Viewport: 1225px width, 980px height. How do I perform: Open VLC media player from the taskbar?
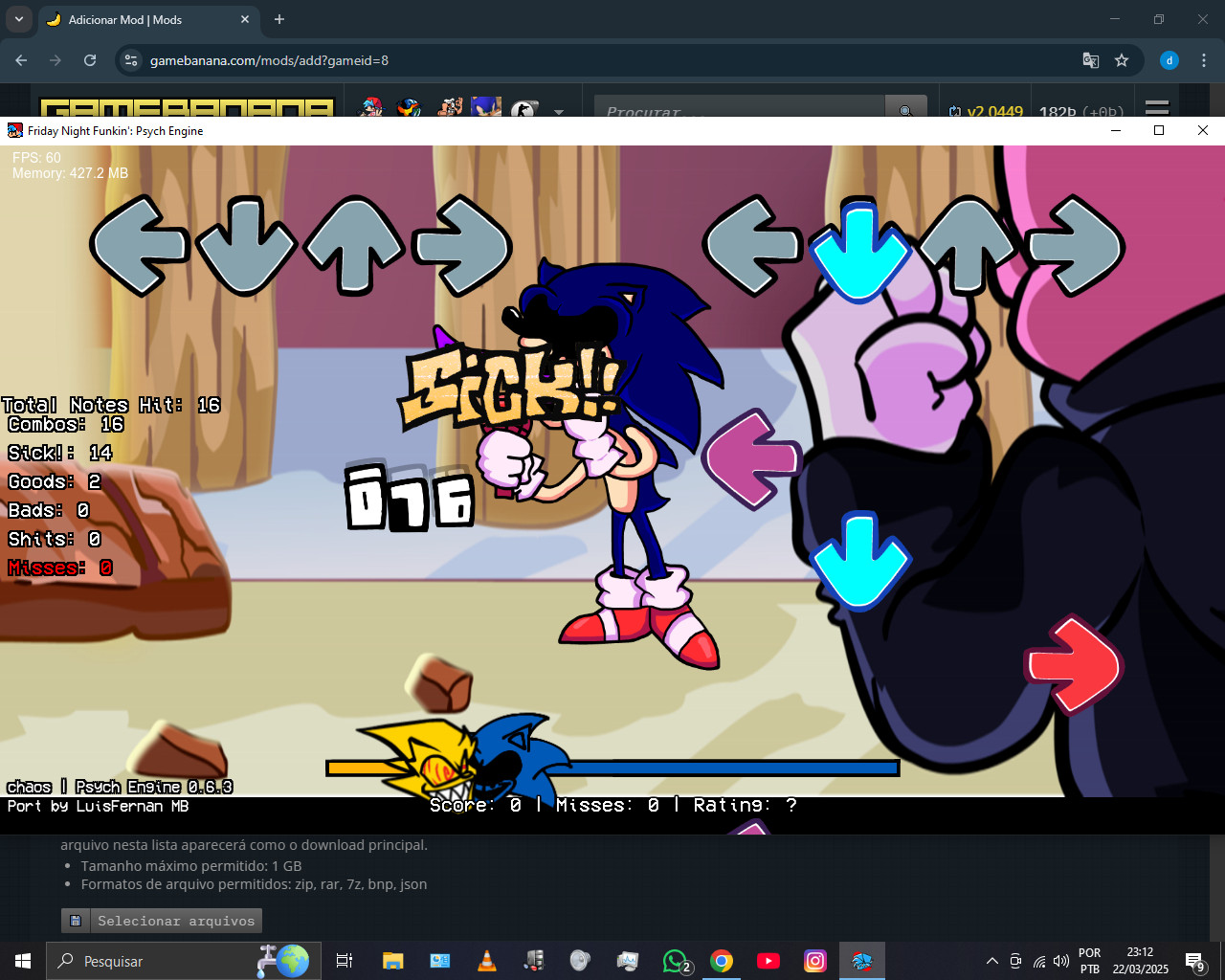(487, 961)
